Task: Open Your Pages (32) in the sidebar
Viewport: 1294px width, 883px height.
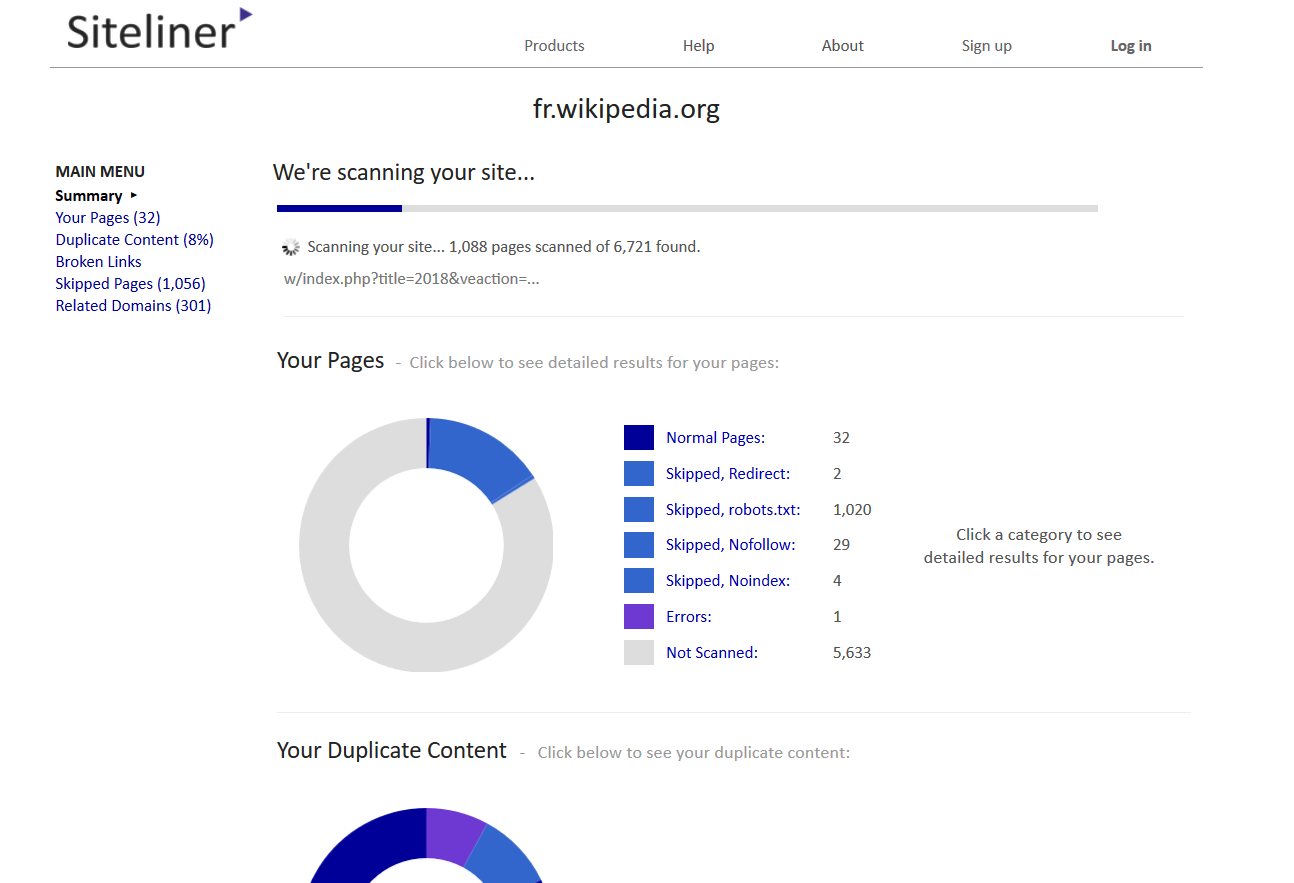Action: click(x=107, y=217)
